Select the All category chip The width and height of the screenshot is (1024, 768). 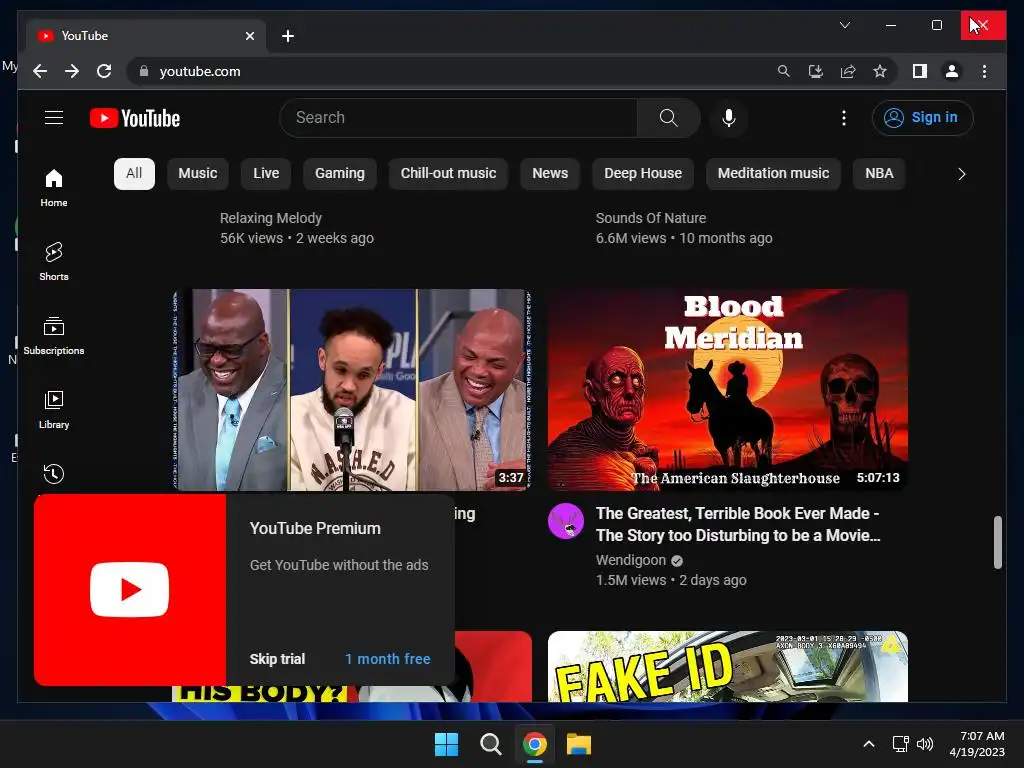(134, 174)
